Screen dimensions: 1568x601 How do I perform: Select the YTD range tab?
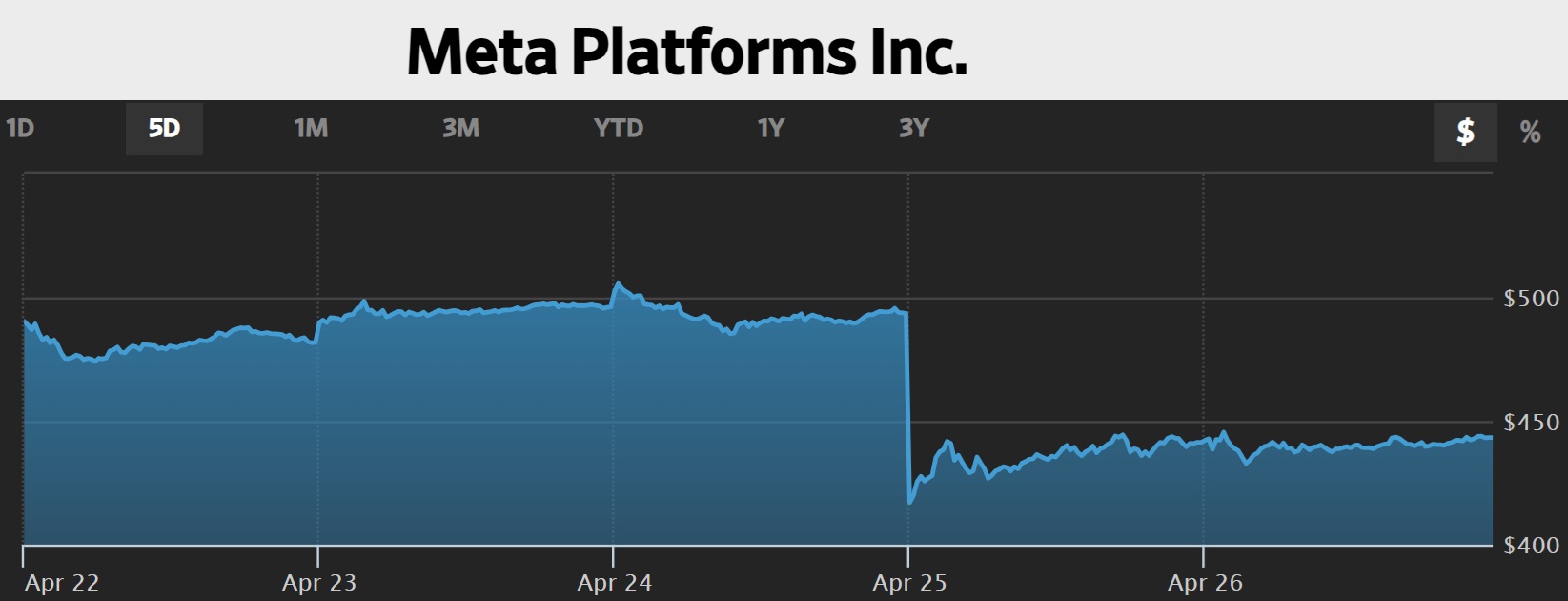(x=619, y=129)
